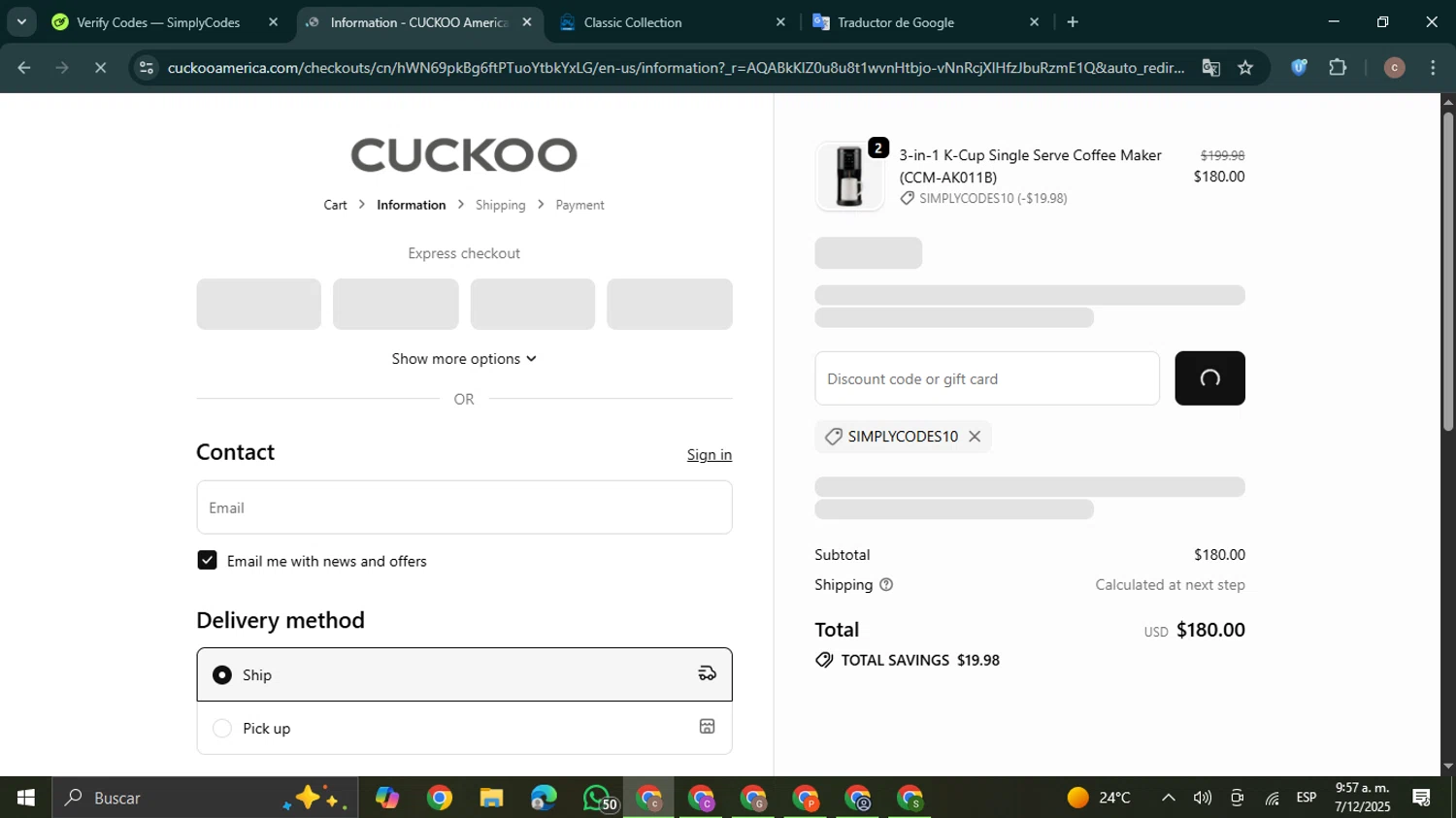
Task: Open the notifications center
Action: [1422, 798]
